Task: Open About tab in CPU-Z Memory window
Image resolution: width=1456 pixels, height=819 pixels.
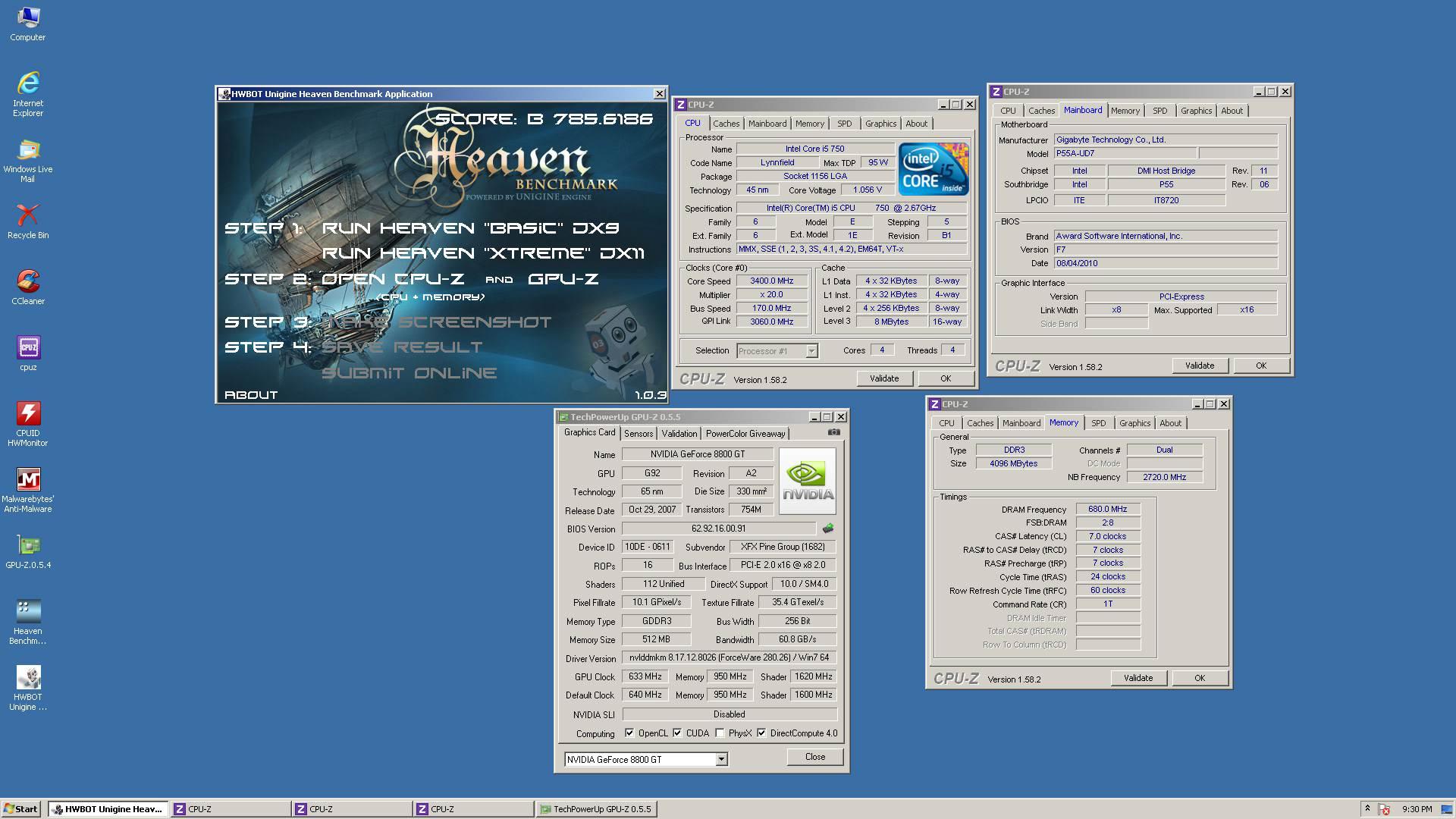Action: [x=1170, y=423]
